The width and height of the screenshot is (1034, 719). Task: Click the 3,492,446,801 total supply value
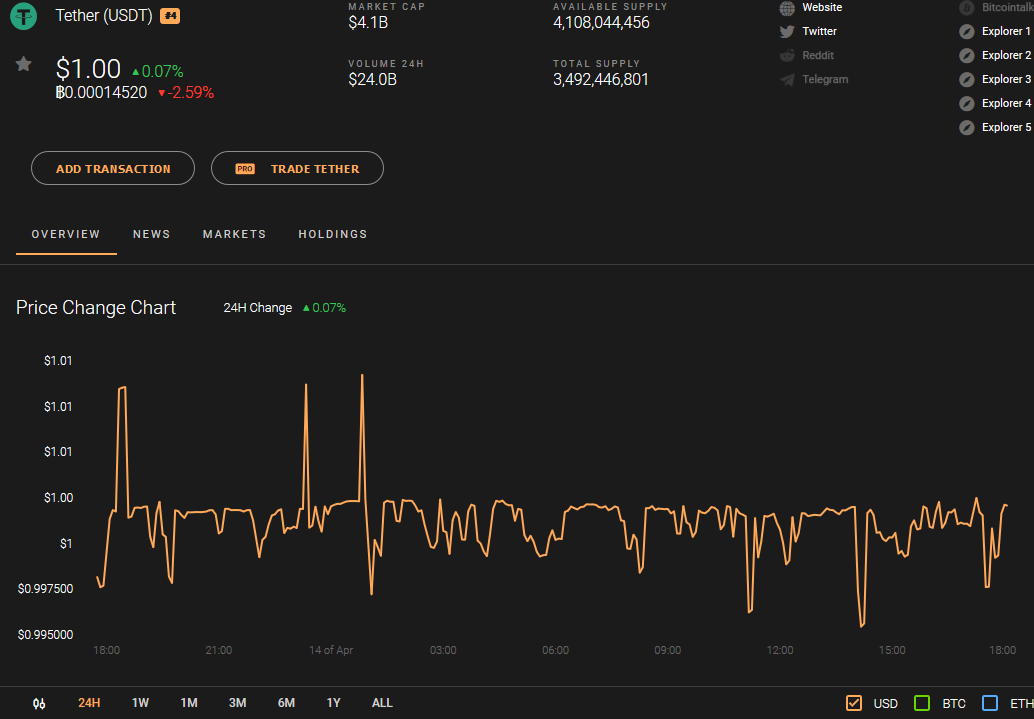[601, 80]
